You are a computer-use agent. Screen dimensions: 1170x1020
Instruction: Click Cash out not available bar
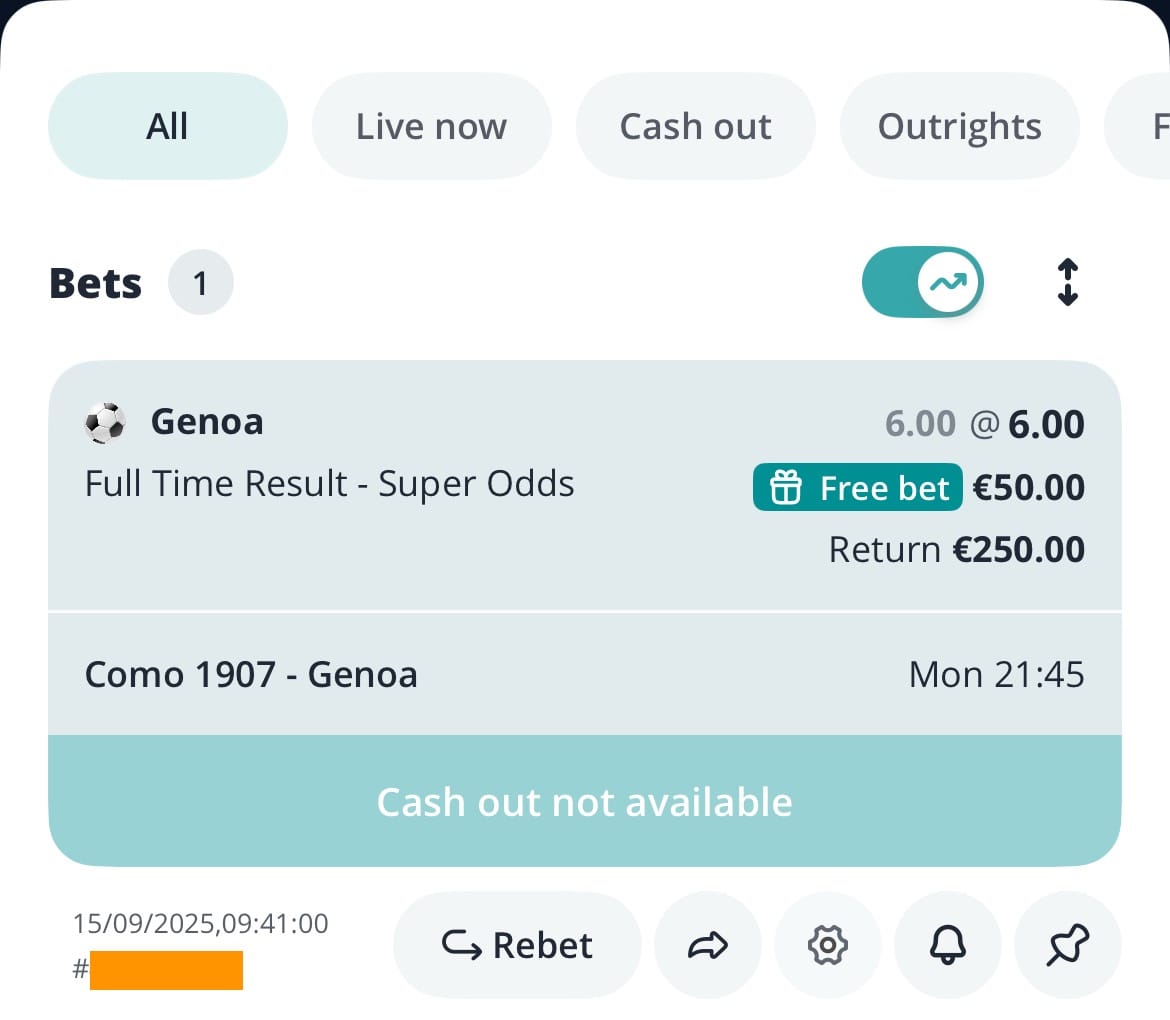click(584, 801)
